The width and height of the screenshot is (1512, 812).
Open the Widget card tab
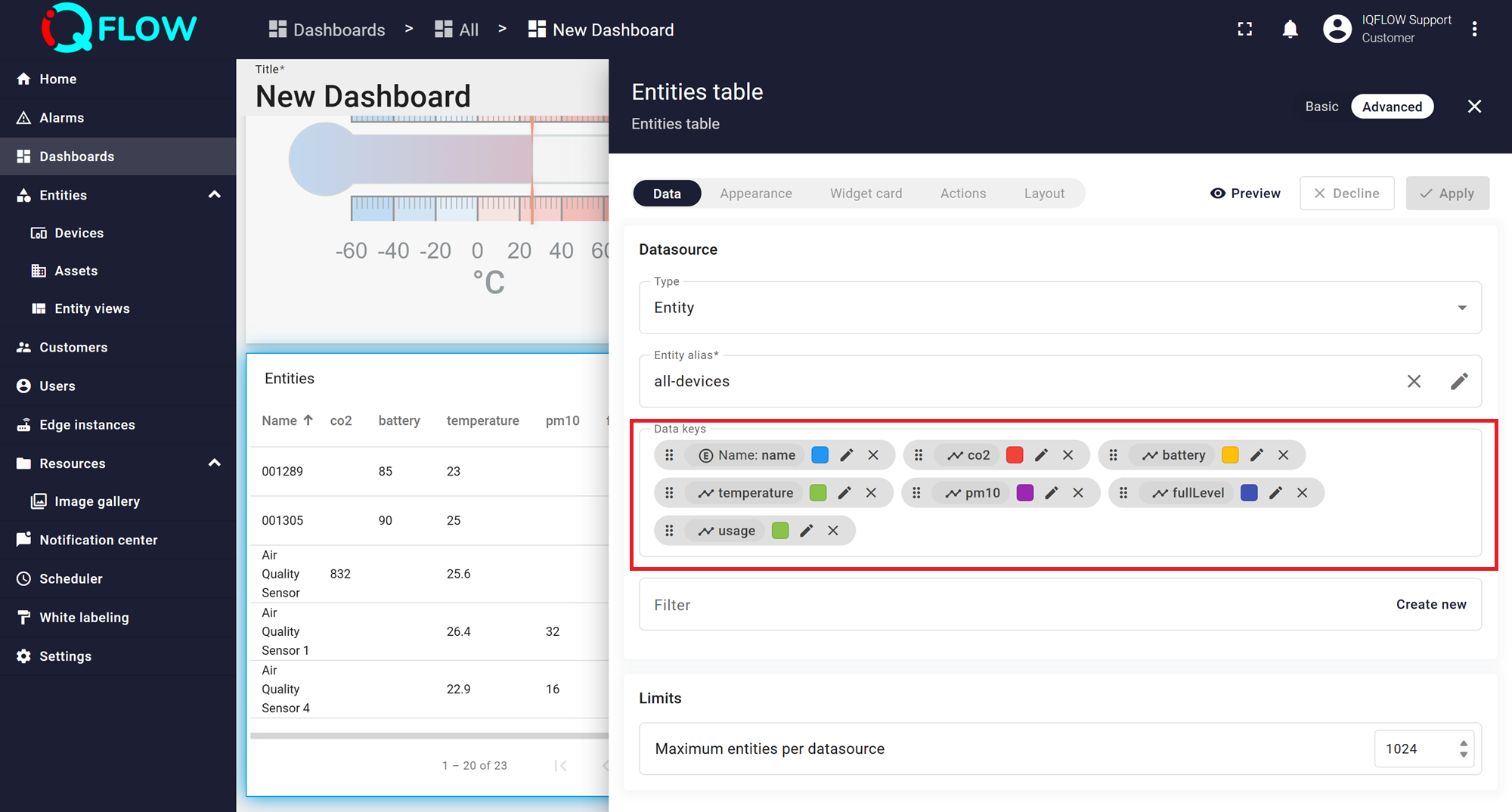click(x=866, y=194)
